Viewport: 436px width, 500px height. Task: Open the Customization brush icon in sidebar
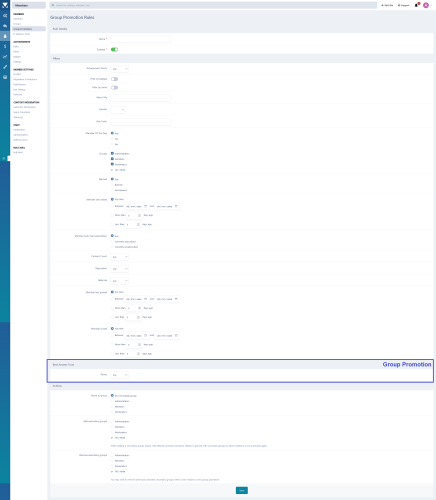[5, 67]
